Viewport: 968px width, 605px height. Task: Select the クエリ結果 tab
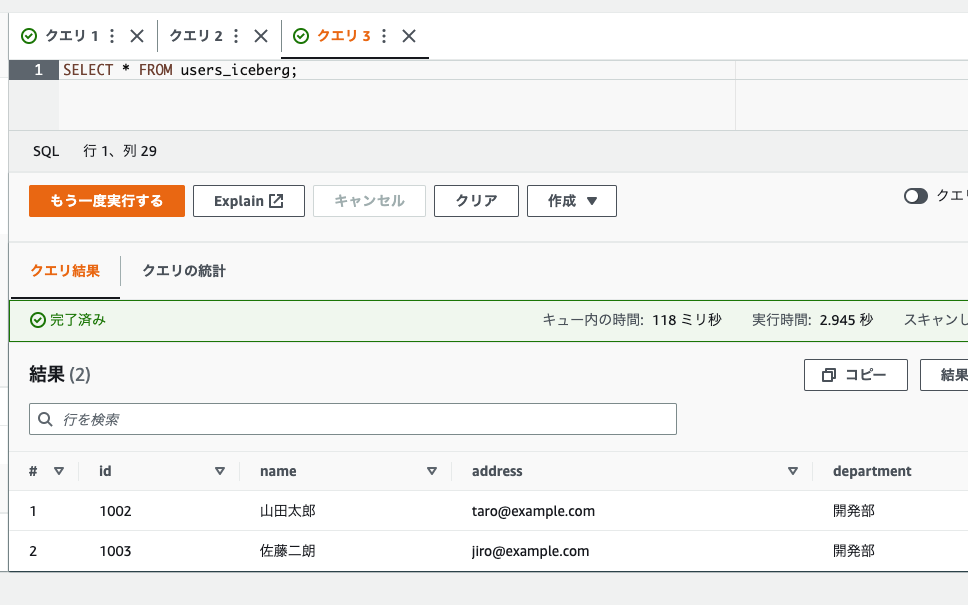[x=65, y=270]
